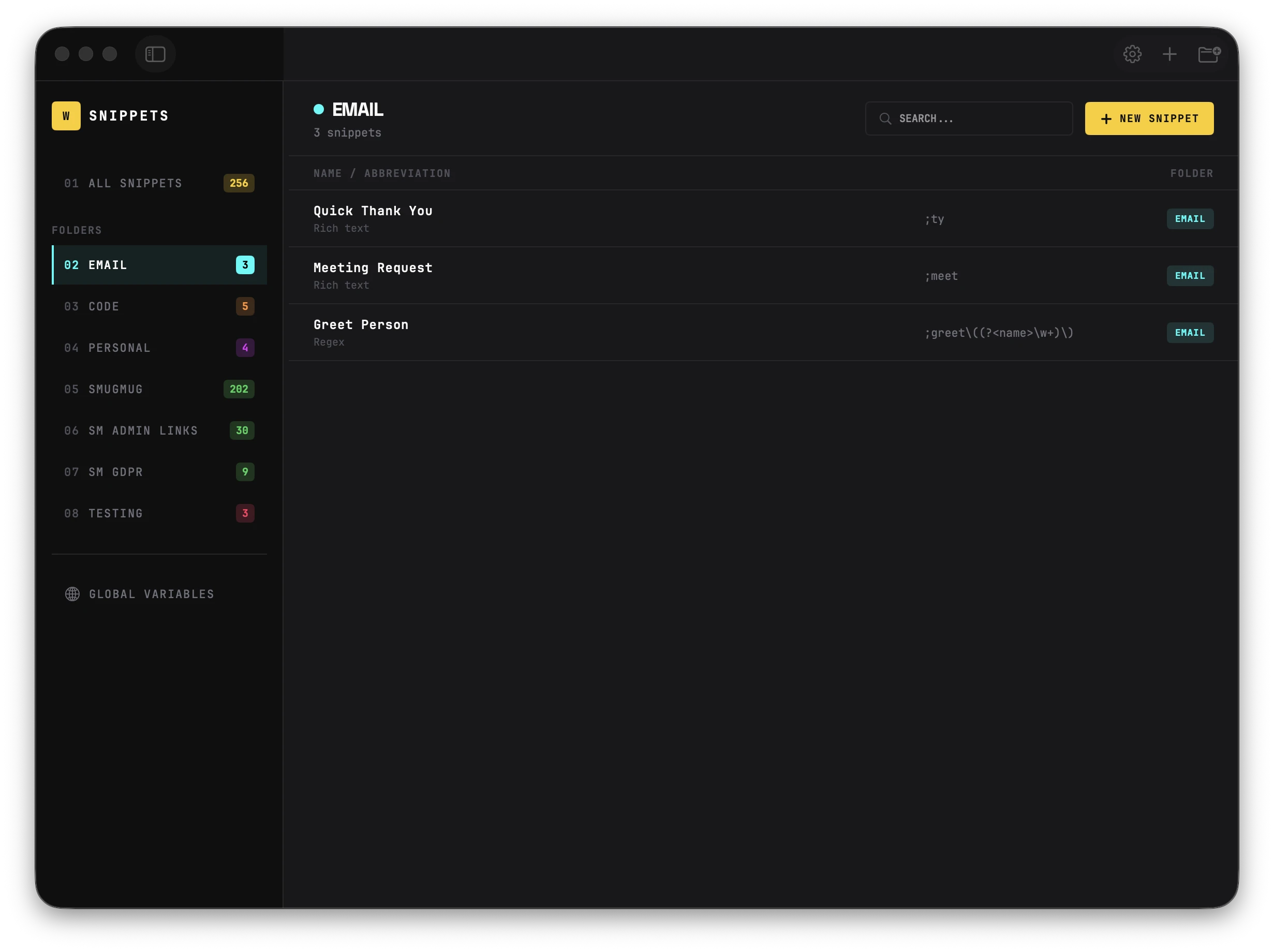The width and height of the screenshot is (1274, 952).
Task: Toggle the sidebar visibility icon
Action: (154, 54)
